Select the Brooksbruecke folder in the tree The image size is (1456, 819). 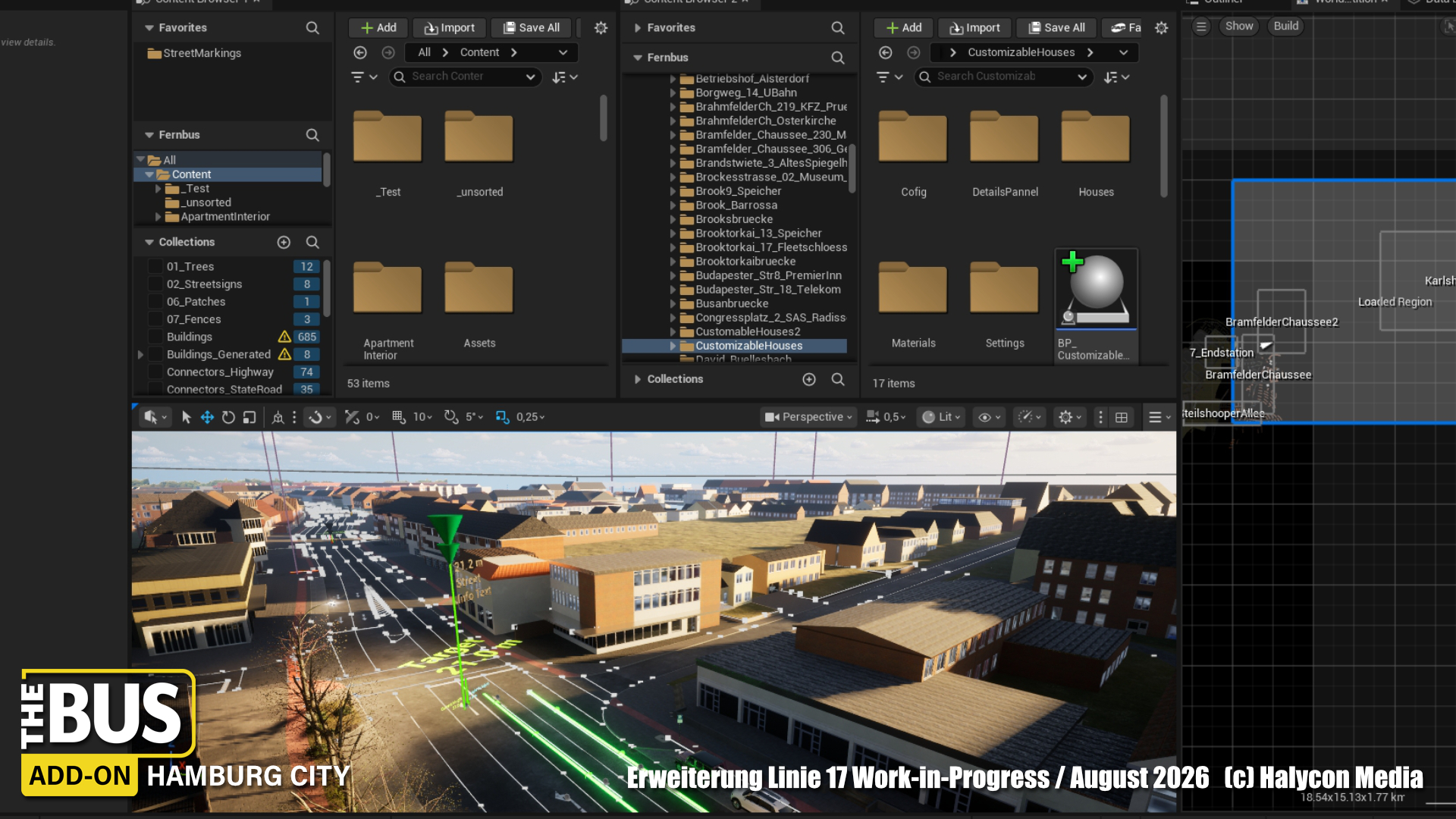click(x=734, y=219)
